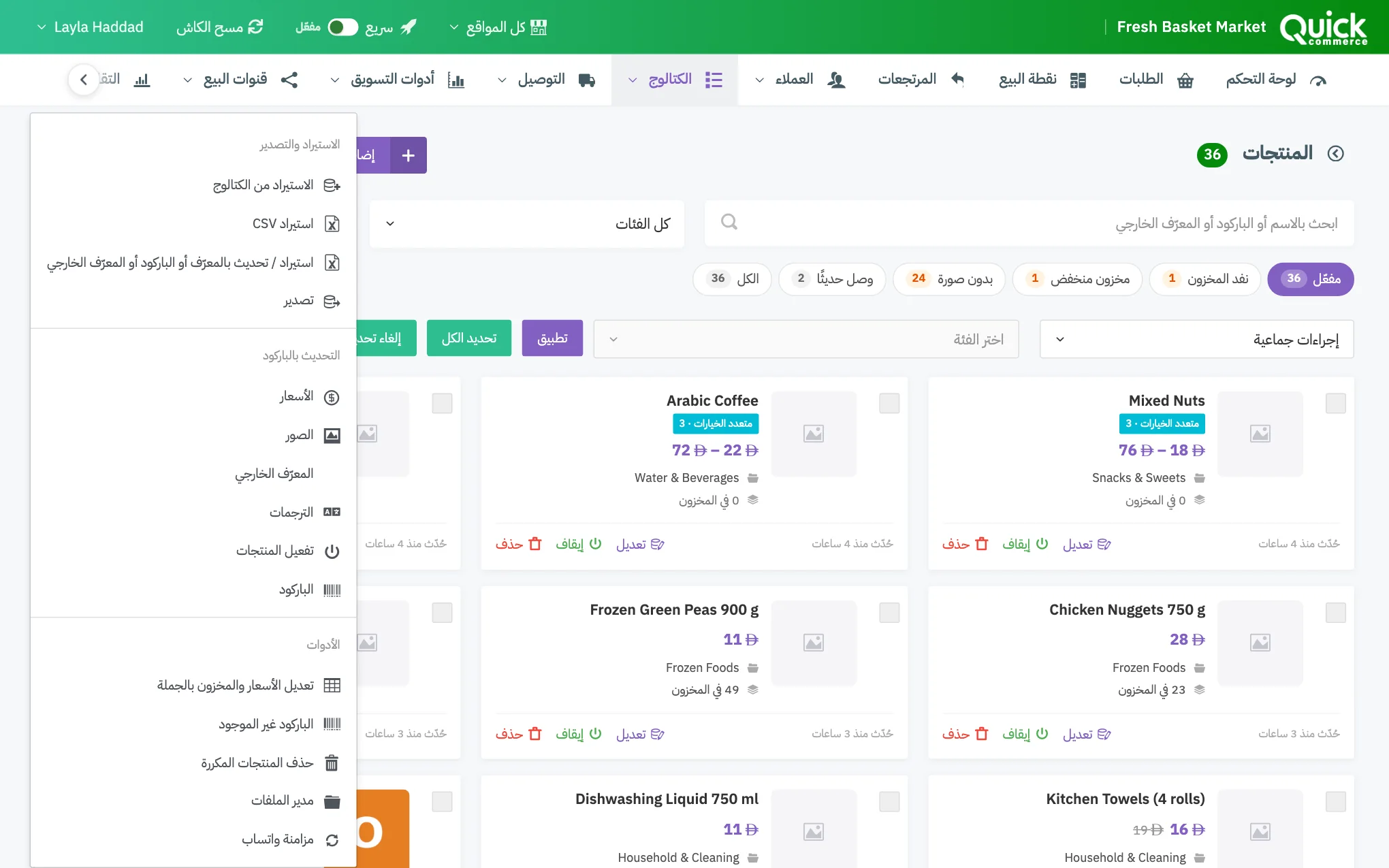1389x868 pixels.
Task: Open the إجراءات جماعية bulk actions dropdown
Action: (x=1196, y=339)
